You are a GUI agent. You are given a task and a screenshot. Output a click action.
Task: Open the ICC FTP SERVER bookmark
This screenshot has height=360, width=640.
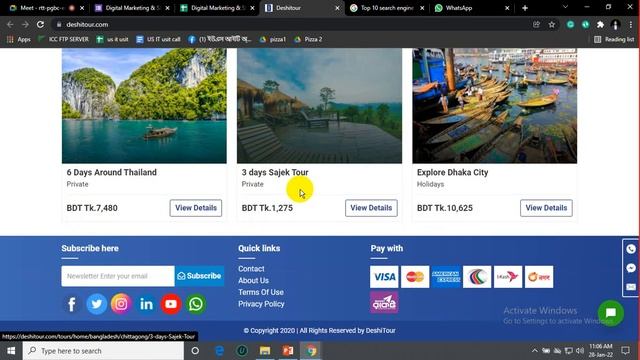(x=63, y=39)
